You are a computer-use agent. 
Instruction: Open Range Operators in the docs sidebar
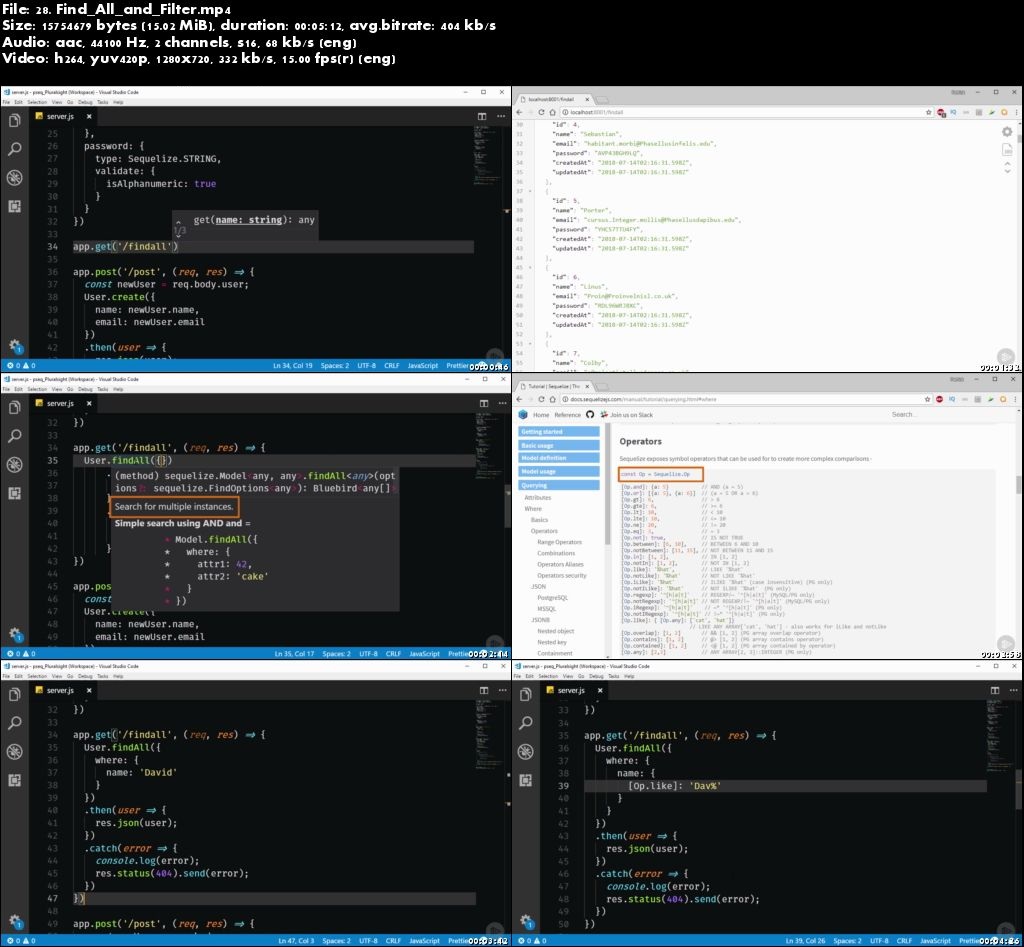click(x=559, y=542)
